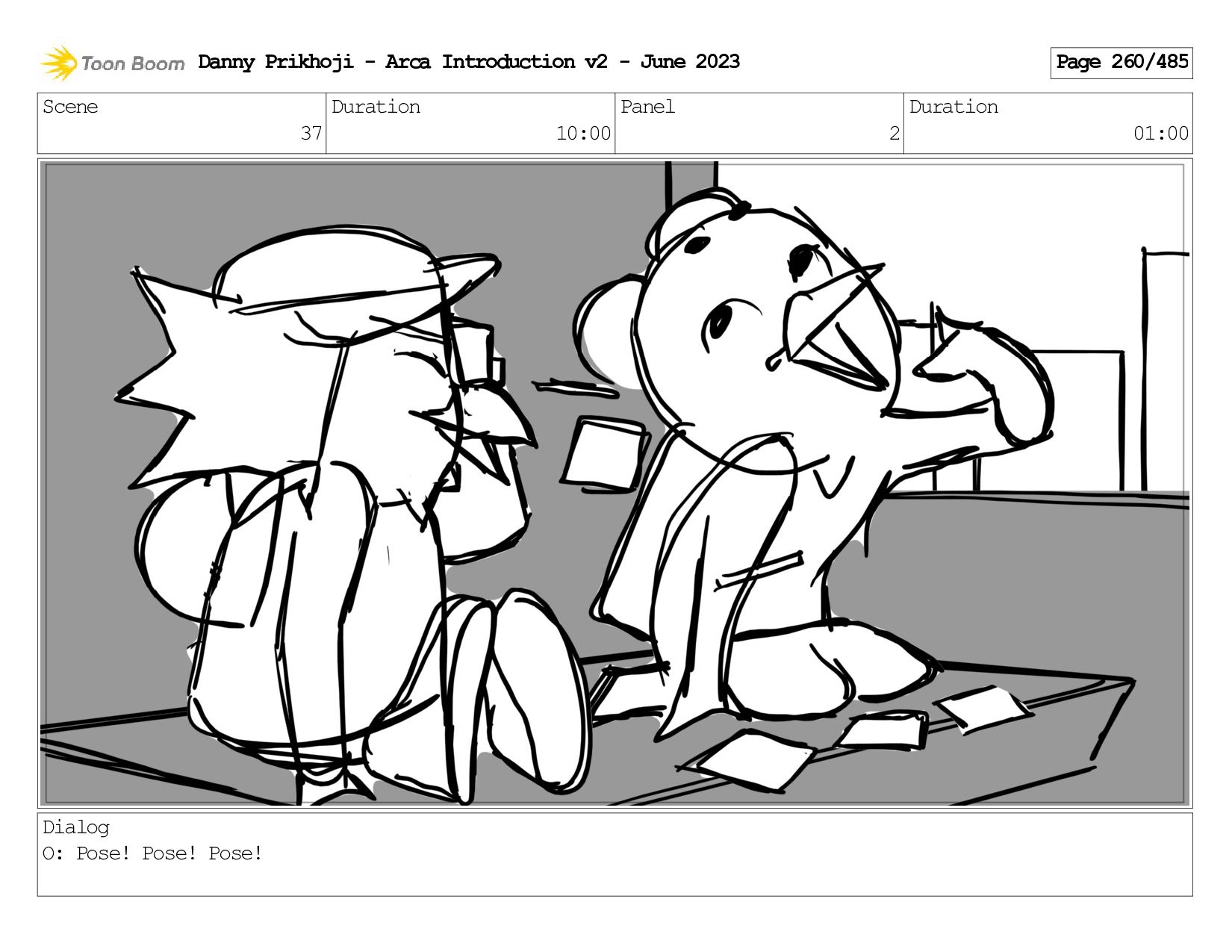Click the panel duration value 01:00
1232x952 pixels.
coord(1161,134)
